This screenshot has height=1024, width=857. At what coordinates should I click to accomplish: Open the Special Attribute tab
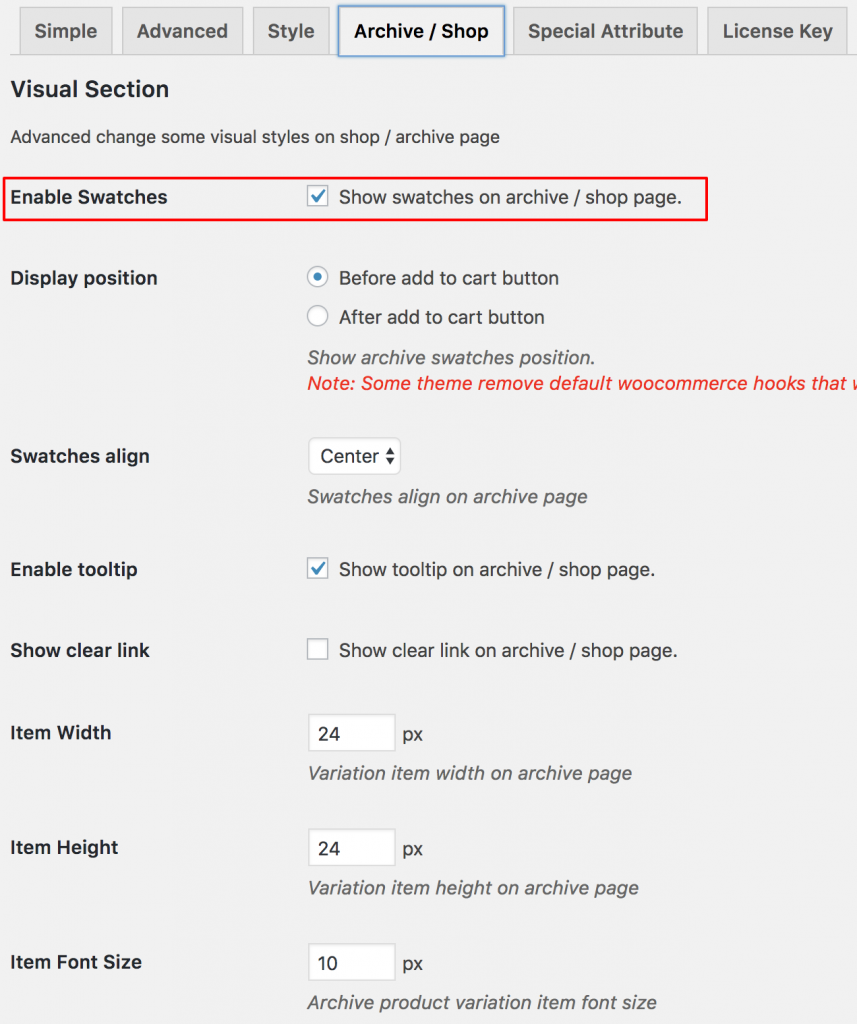pyautogui.click(x=604, y=31)
